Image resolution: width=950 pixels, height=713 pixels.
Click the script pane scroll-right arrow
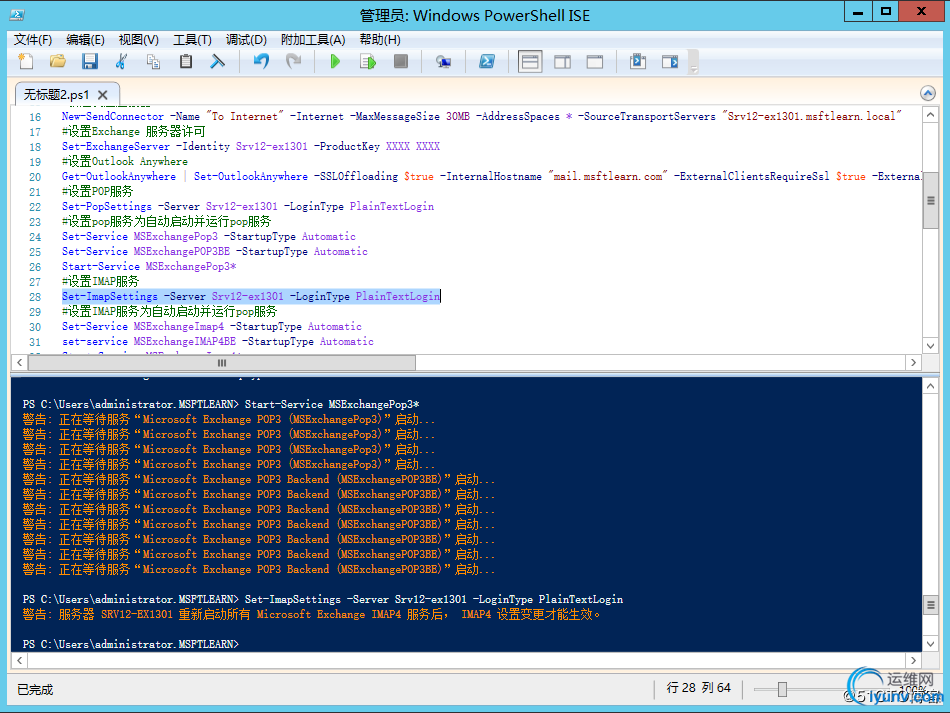click(x=914, y=362)
